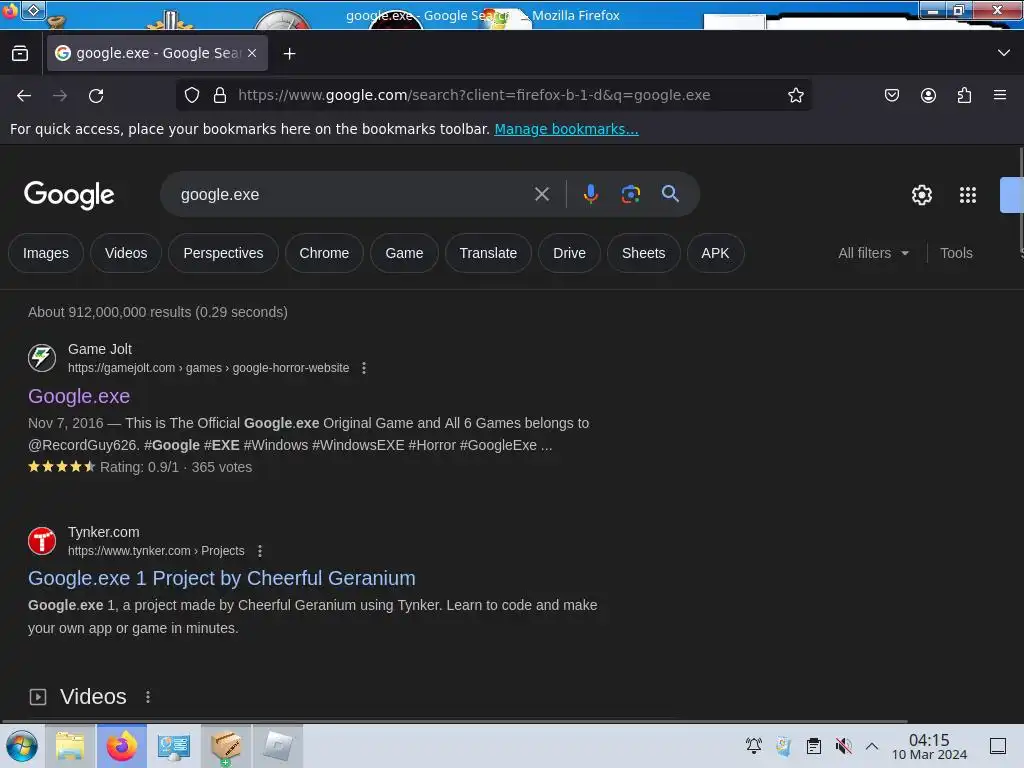Switch to Firefox taskbar icon

tap(122, 746)
